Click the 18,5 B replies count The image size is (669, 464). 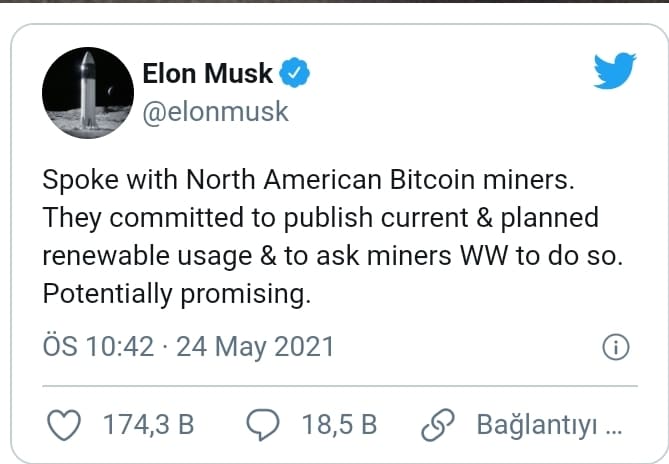point(340,424)
